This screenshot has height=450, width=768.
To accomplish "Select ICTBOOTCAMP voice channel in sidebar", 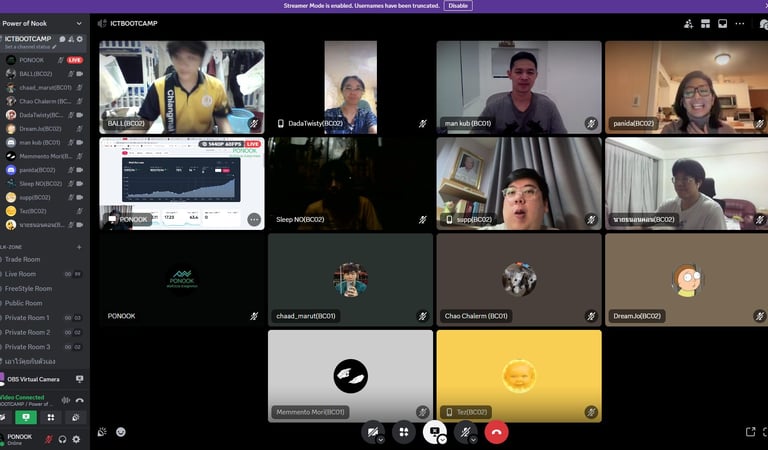I will click(x=28, y=39).
